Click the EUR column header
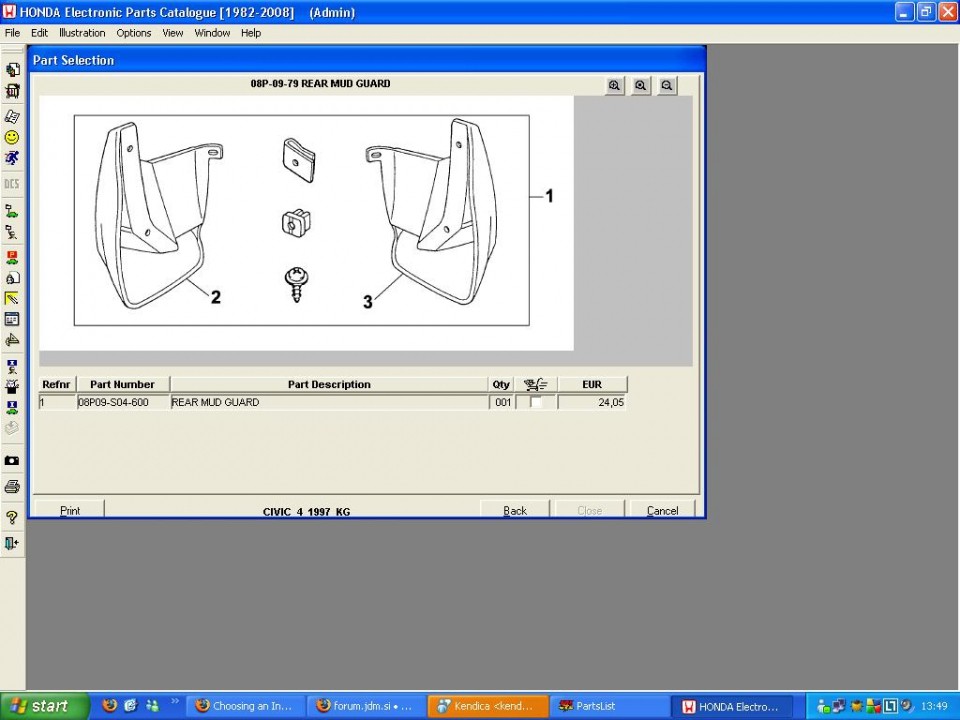 (592, 384)
